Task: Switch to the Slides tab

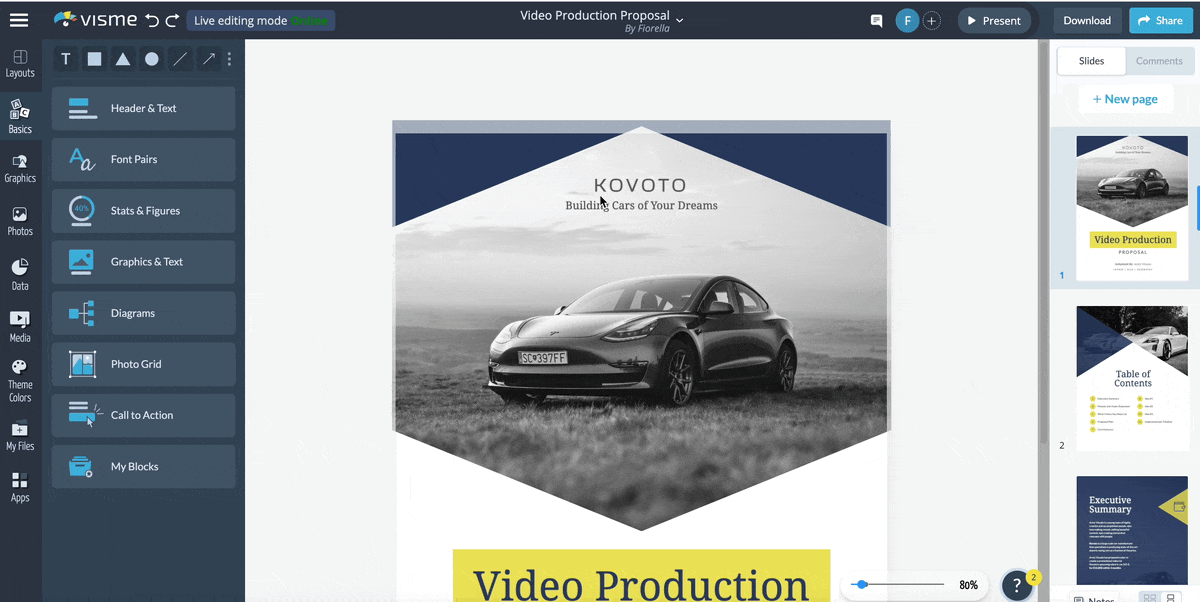Action: pyautogui.click(x=1091, y=60)
